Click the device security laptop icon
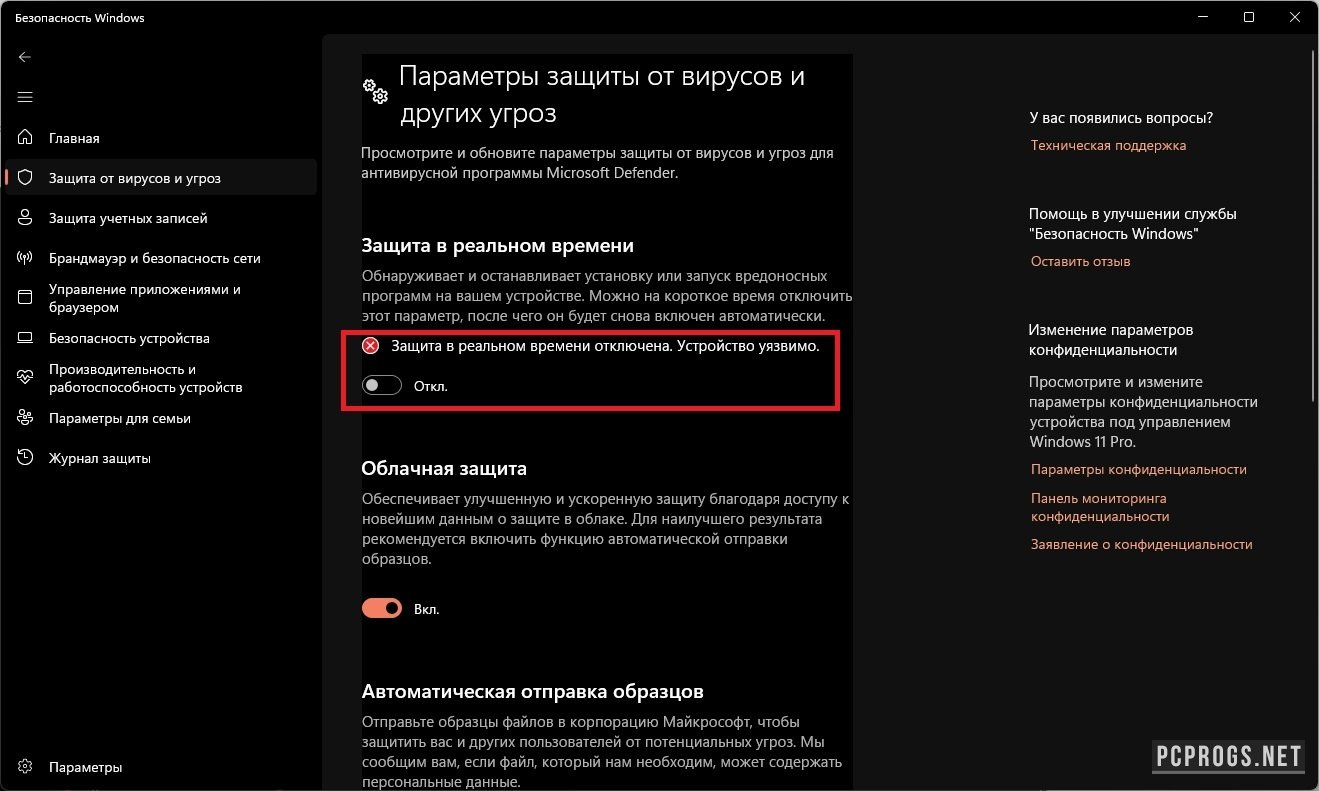 pyautogui.click(x=26, y=338)
